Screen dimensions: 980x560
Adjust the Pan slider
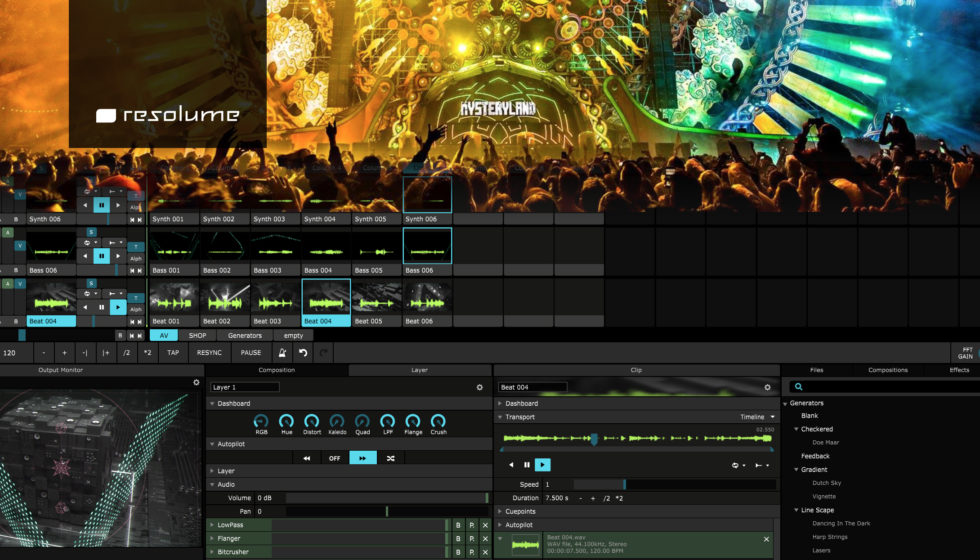387,511
